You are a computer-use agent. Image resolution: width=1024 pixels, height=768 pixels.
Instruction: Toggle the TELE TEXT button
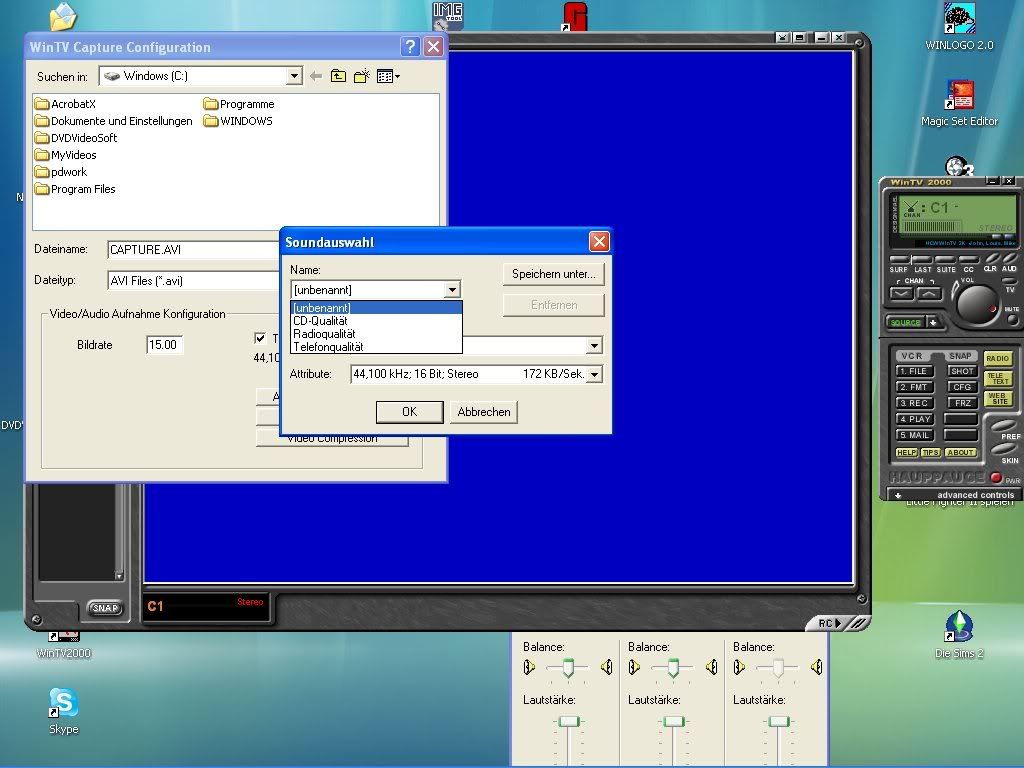click(x=997, y=379)
